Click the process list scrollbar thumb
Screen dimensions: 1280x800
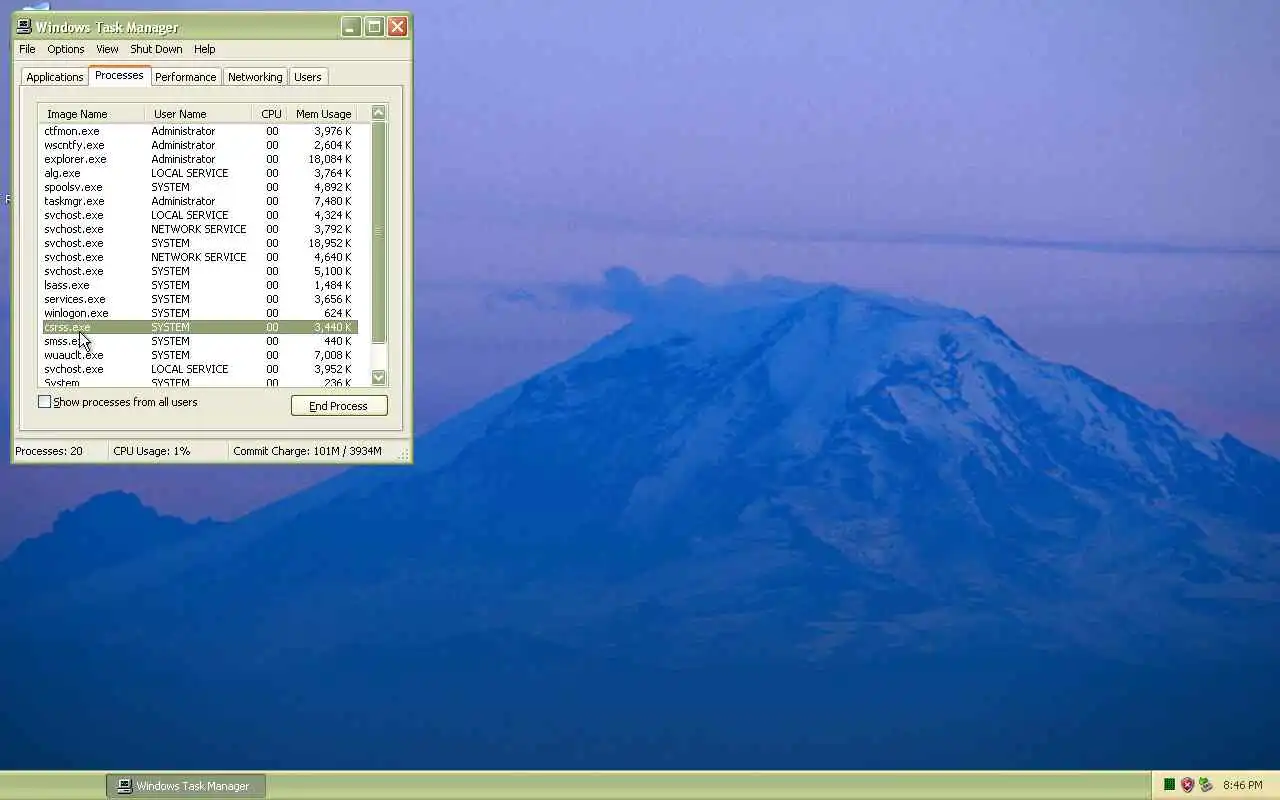point(378,232)
